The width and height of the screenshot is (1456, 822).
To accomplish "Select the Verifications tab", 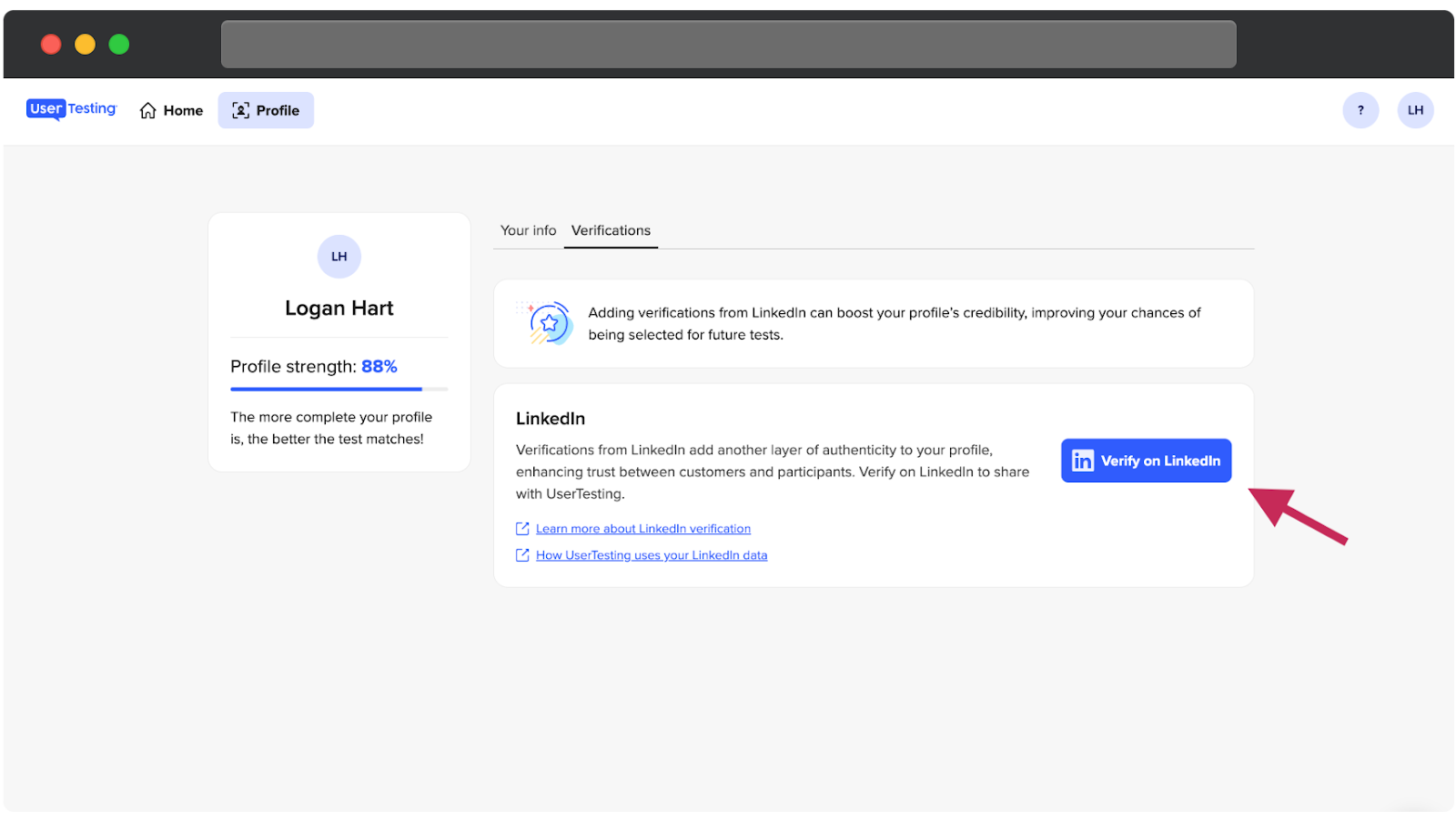I will pyautogui.click(x=611, y=230).
